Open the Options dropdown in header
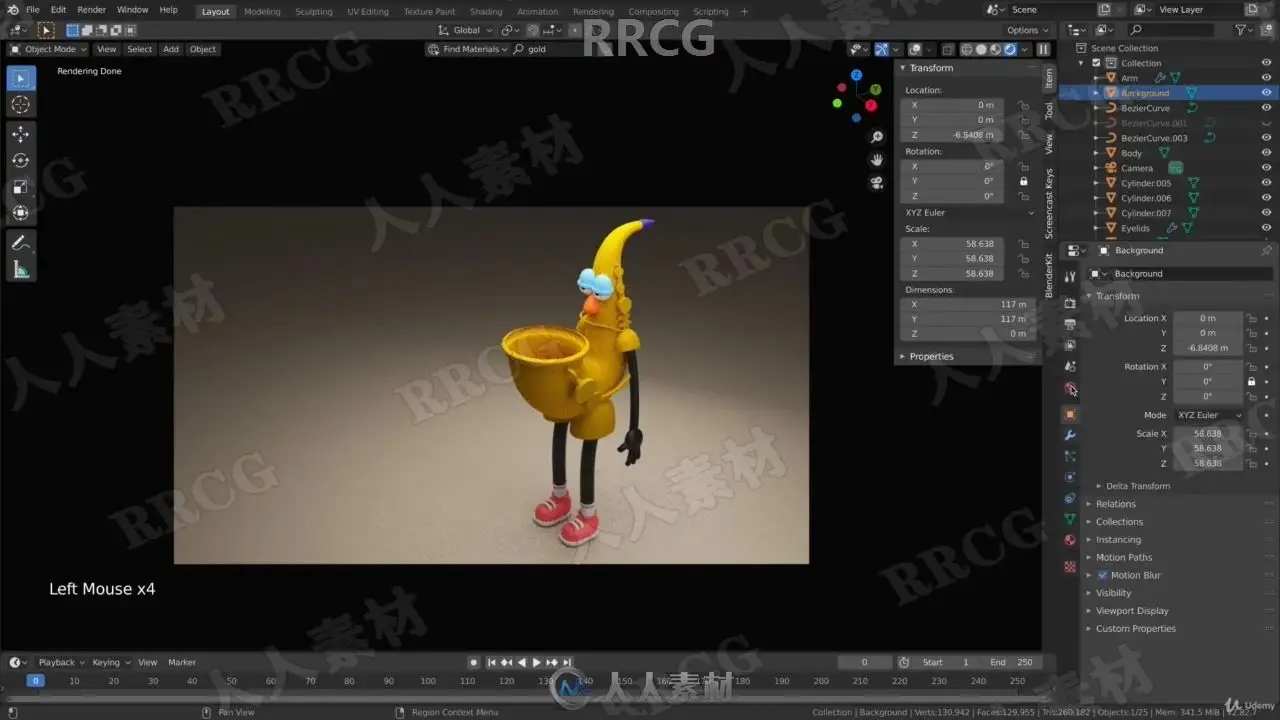Image resolution: width=1280 pixels, height=720 pixels. 1027,30
